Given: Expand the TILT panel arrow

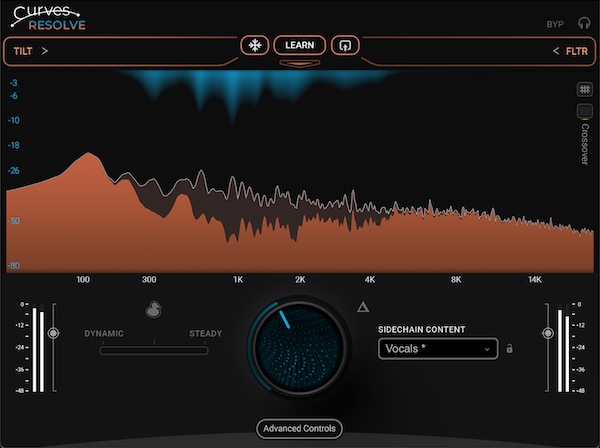Looking at the screenshot, I should [x=45, y=50].
